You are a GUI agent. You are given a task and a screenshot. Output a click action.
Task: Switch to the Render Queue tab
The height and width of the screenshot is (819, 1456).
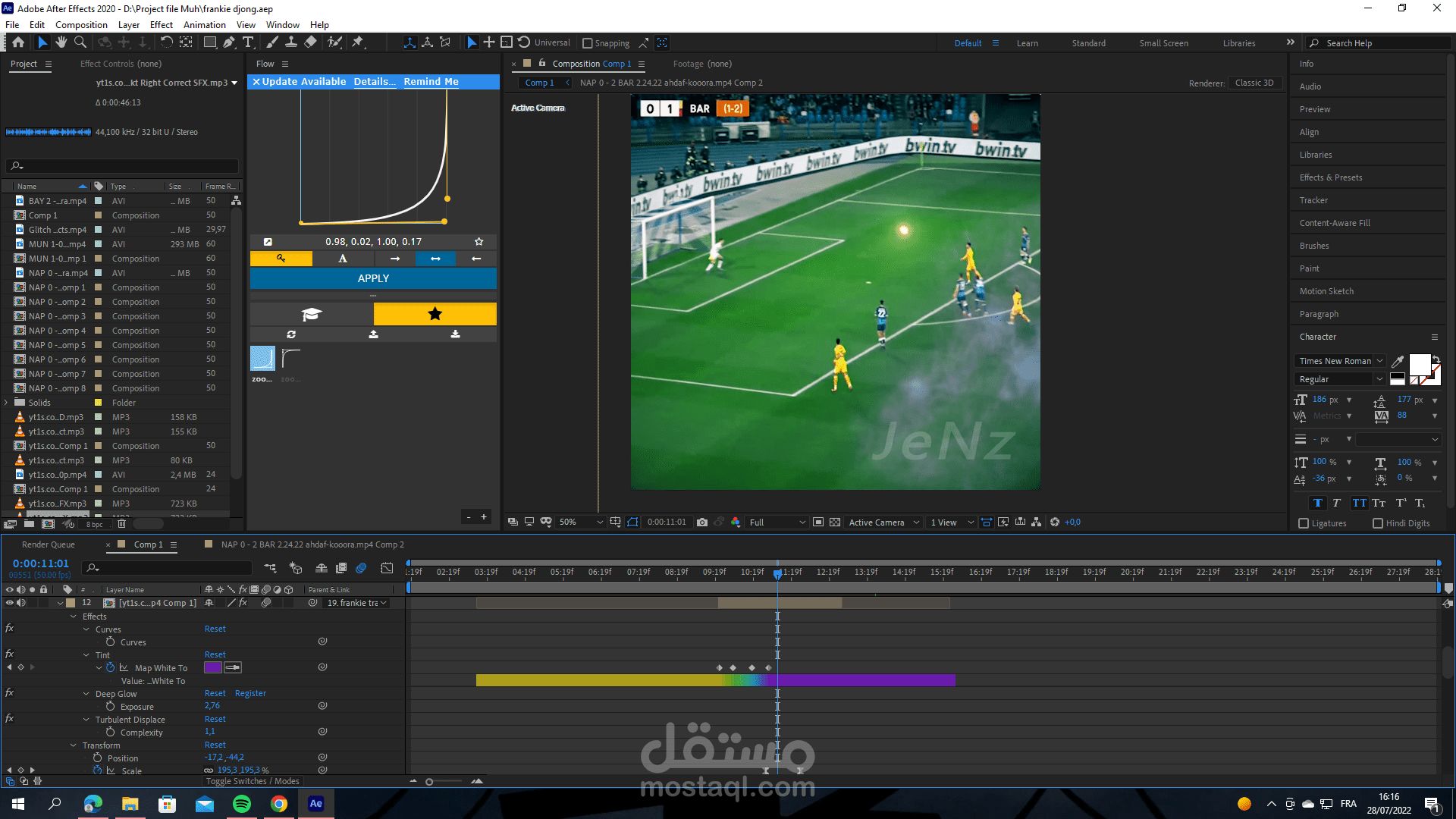(49, 544)
